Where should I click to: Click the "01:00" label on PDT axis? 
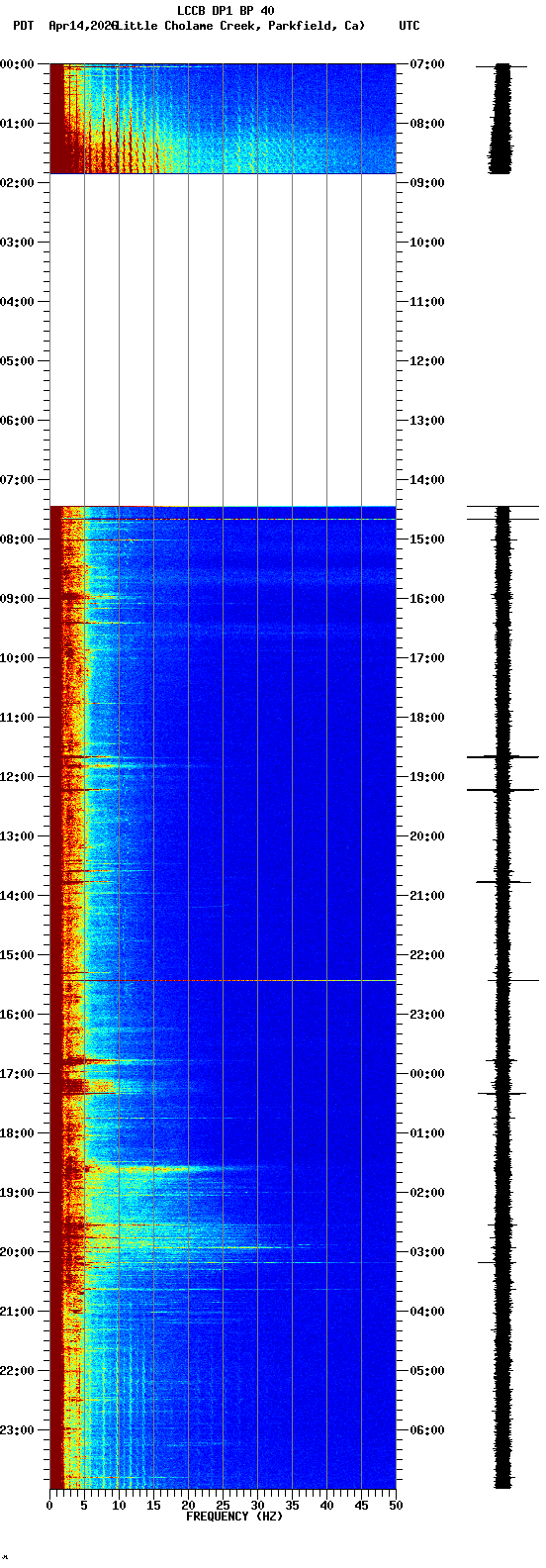click(15, 124)
